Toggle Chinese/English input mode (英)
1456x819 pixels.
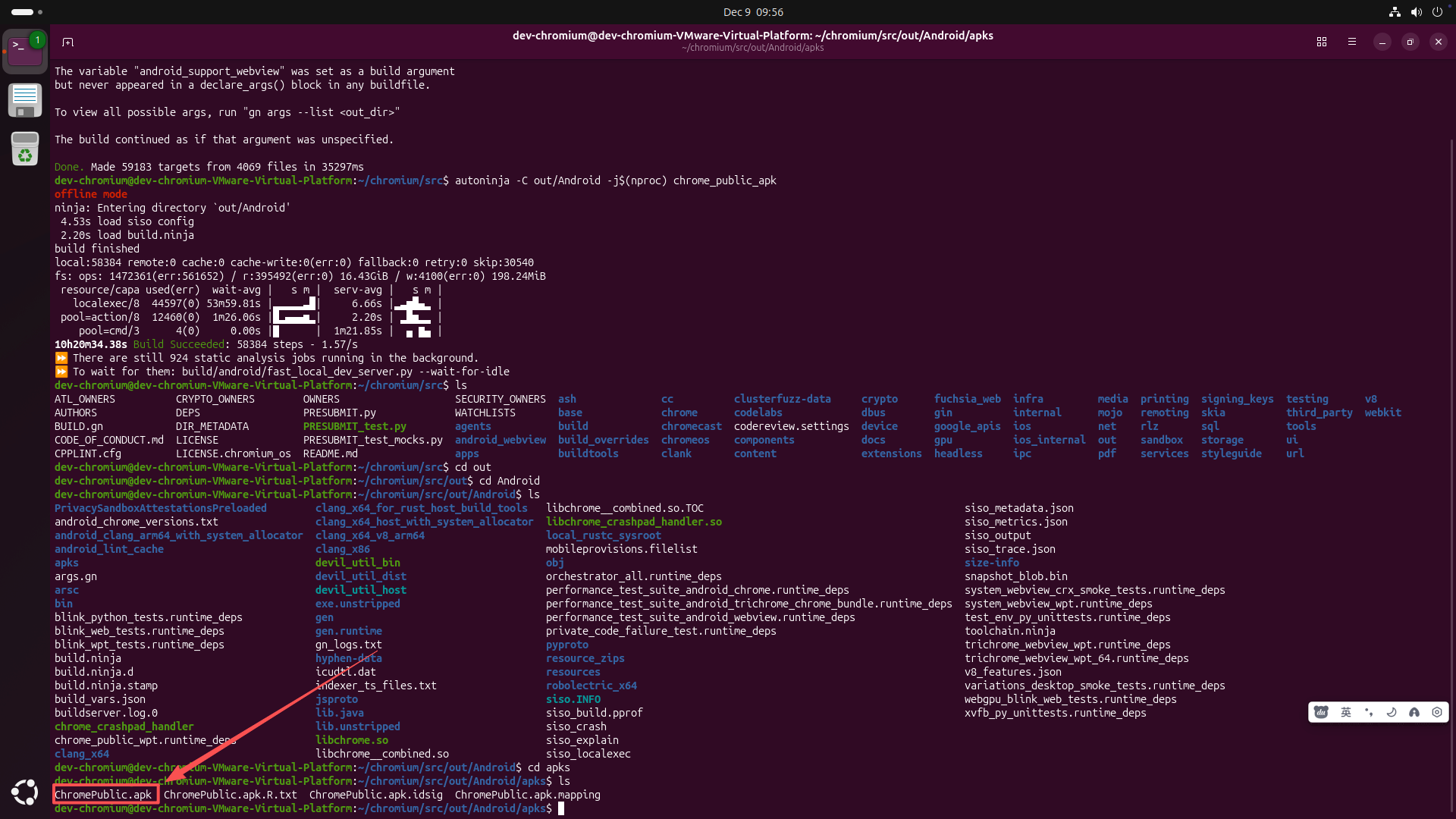tap(1346, 712)
